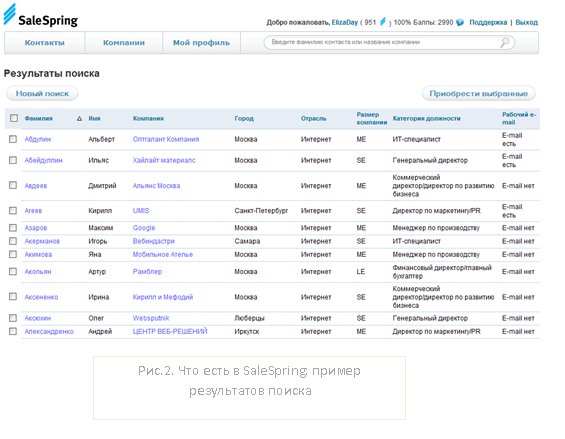Click the magnifier search icon
The image size is (565, 439).
pyautogui.click(x=505, y=42)
